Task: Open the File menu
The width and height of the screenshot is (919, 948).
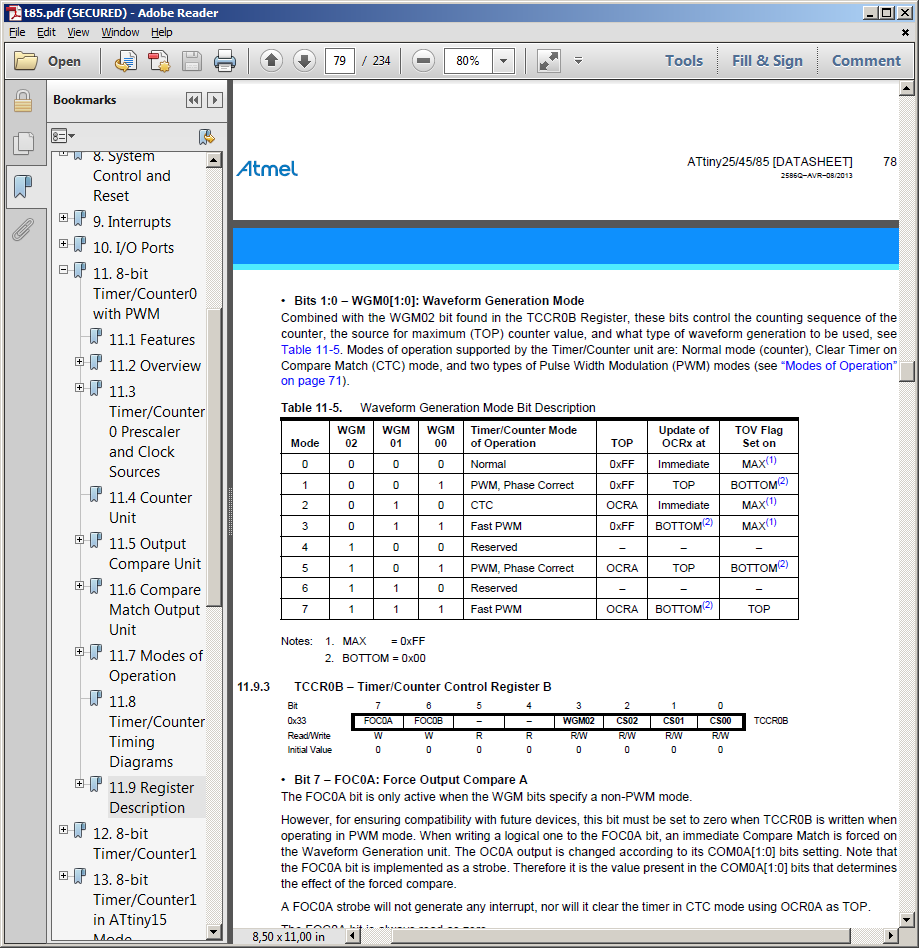Action: (x=18, y=32)
